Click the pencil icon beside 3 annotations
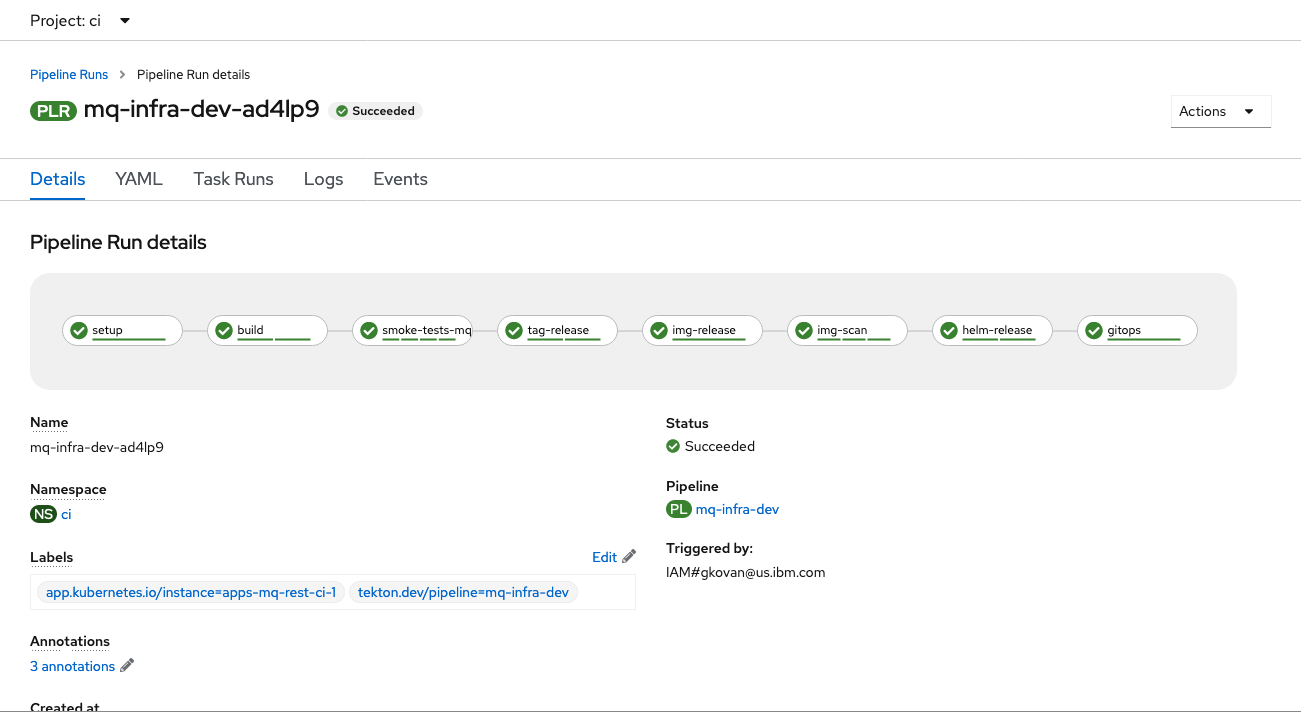 click(127, 666)
